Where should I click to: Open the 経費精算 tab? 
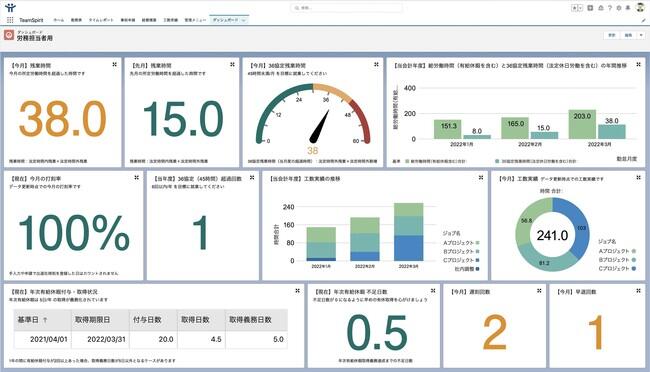(149, 20)
